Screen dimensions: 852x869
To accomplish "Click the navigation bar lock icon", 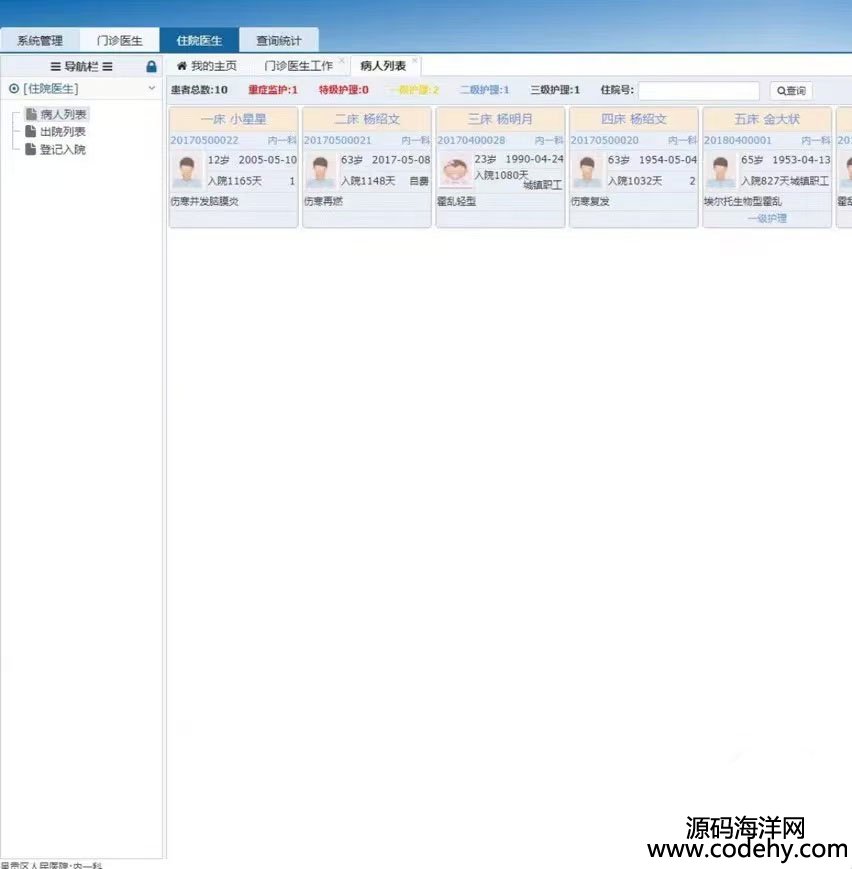I will [x=151, y=67].
